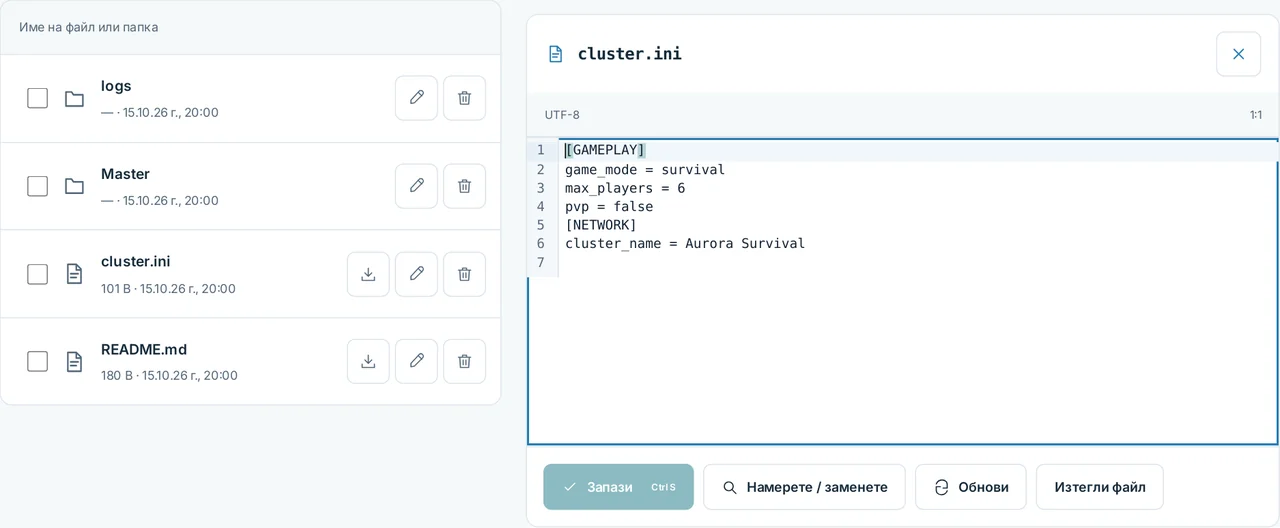Click the cluster.ini title in editor header
Viewport: 1280px width, 528px height.
pos(630,54)
